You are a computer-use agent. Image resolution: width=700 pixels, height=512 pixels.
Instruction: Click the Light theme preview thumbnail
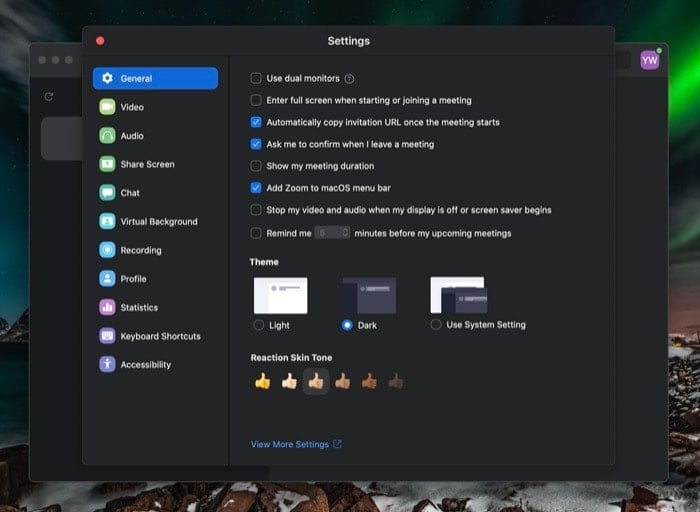[280, 295]
